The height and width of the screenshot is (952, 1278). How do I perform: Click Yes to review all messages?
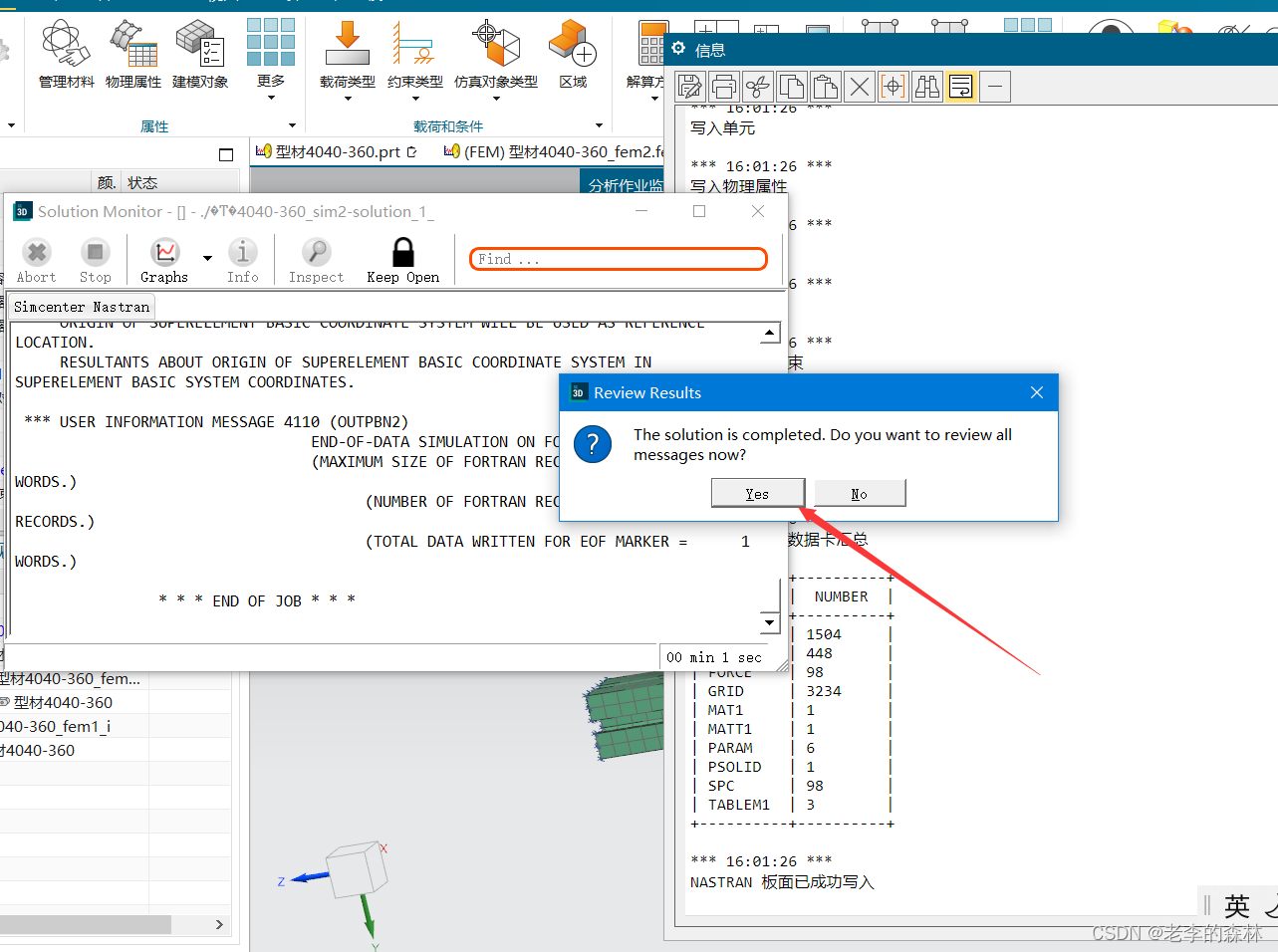(x=757, y=494)
